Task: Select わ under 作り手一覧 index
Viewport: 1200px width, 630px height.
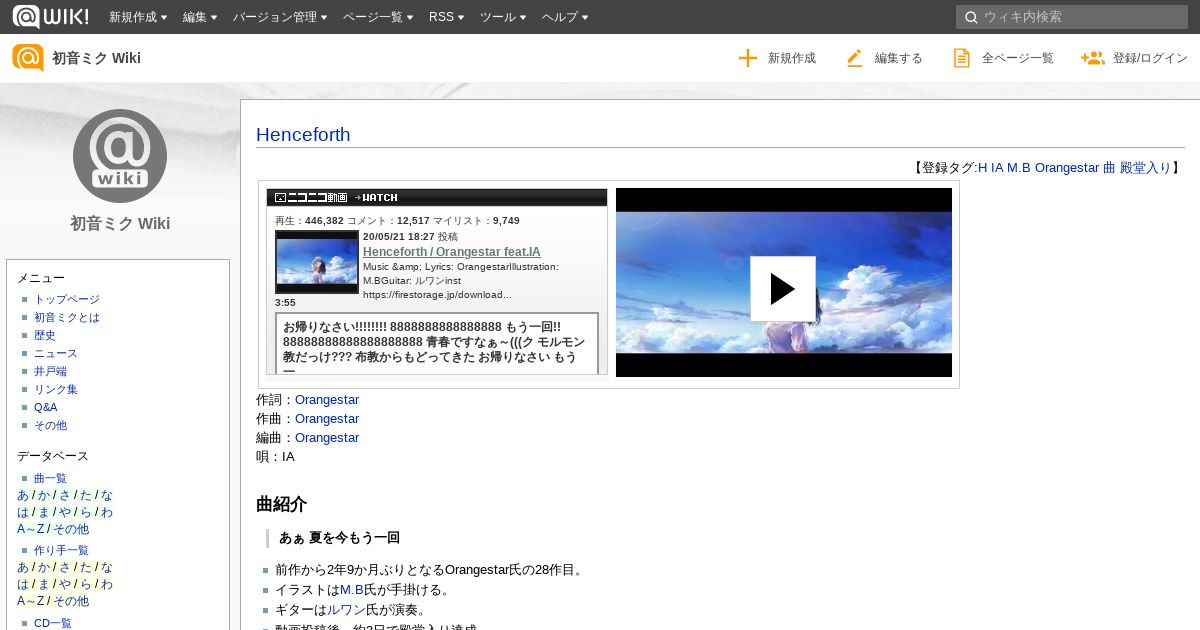Action: pos(107,584)
